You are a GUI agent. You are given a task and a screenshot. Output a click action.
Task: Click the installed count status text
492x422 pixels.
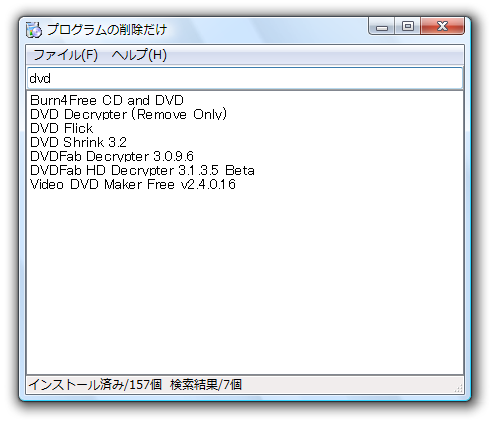pyautogui.click(x=95, y=385)
